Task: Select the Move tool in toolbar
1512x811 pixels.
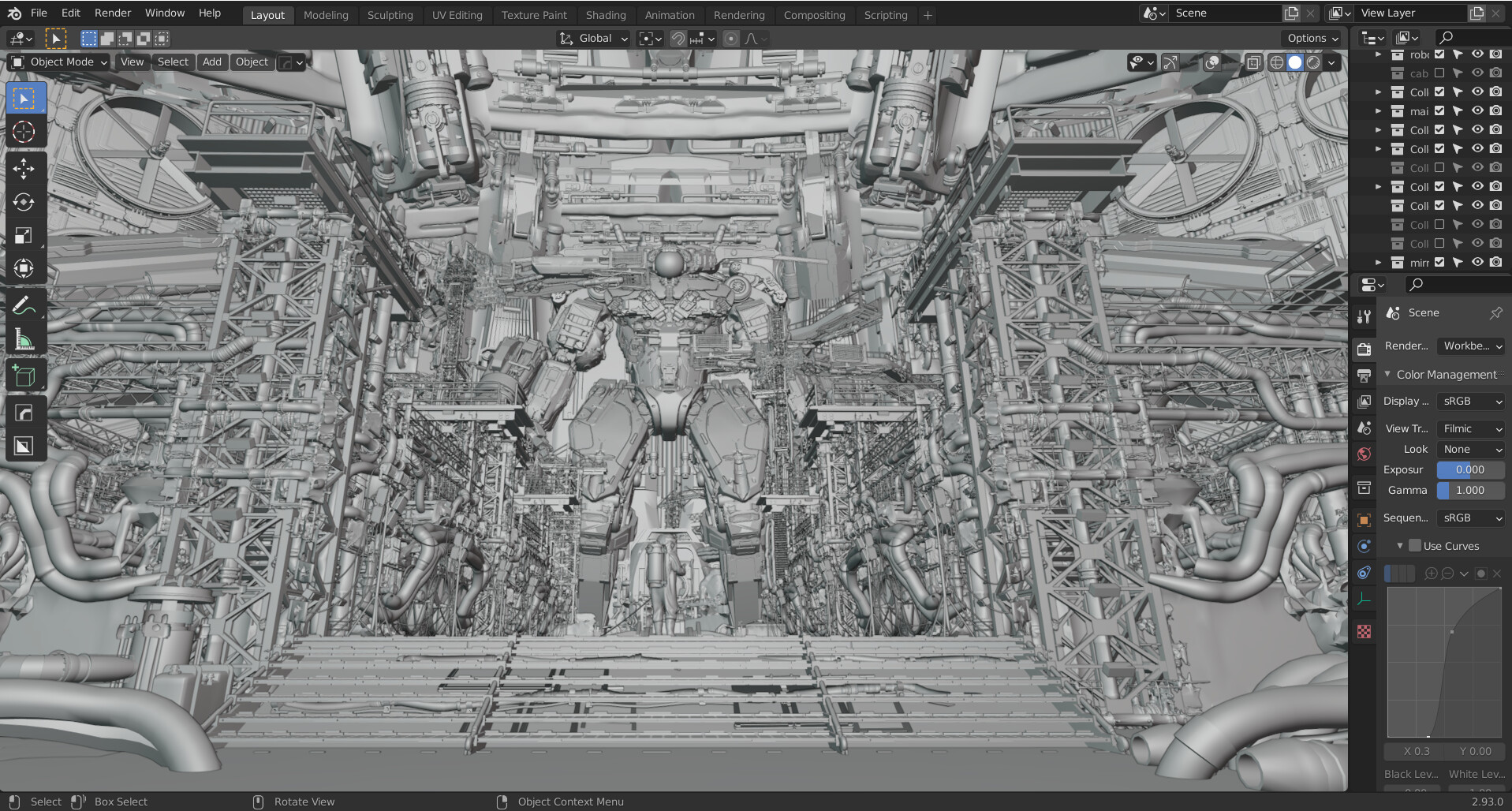Action: (x=24, y=168)
